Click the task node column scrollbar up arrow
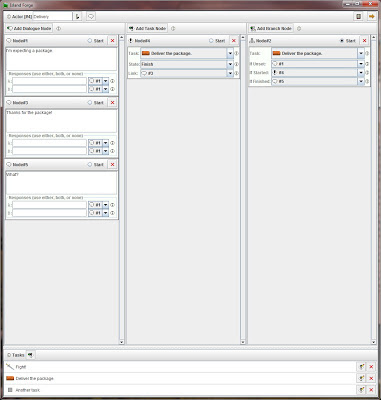Screen dimensions: 381x400 coord(243,38)
